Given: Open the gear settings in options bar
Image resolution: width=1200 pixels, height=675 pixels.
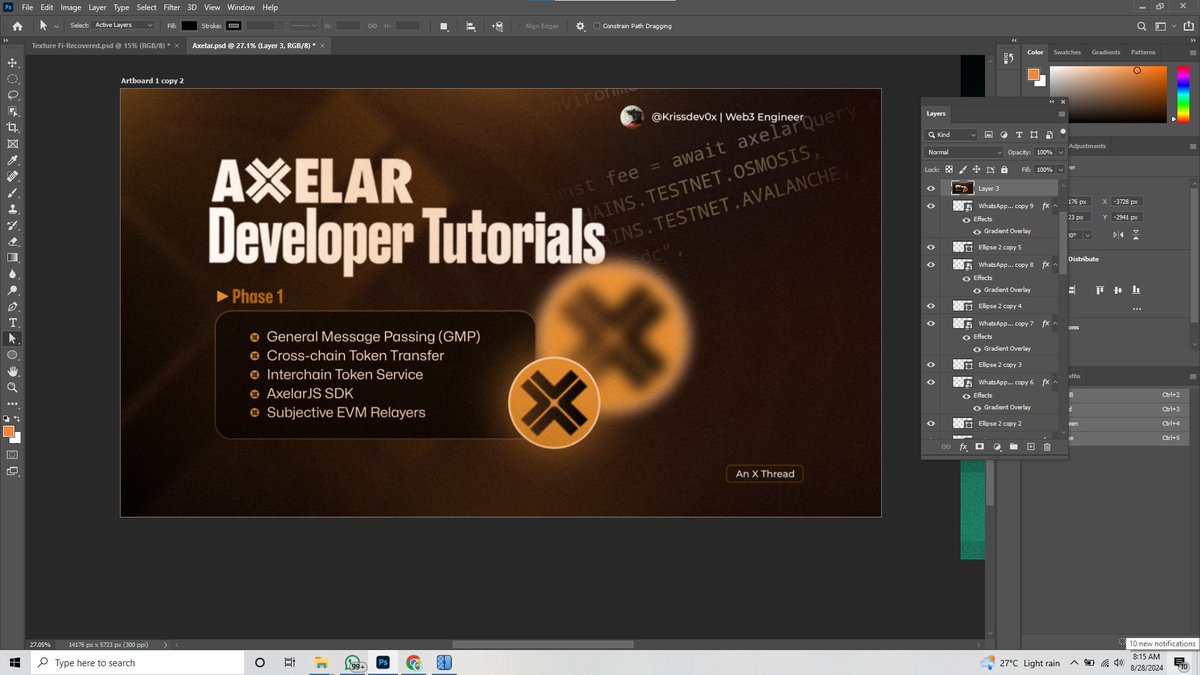Looking at the screenshot, I should point(580,25).
